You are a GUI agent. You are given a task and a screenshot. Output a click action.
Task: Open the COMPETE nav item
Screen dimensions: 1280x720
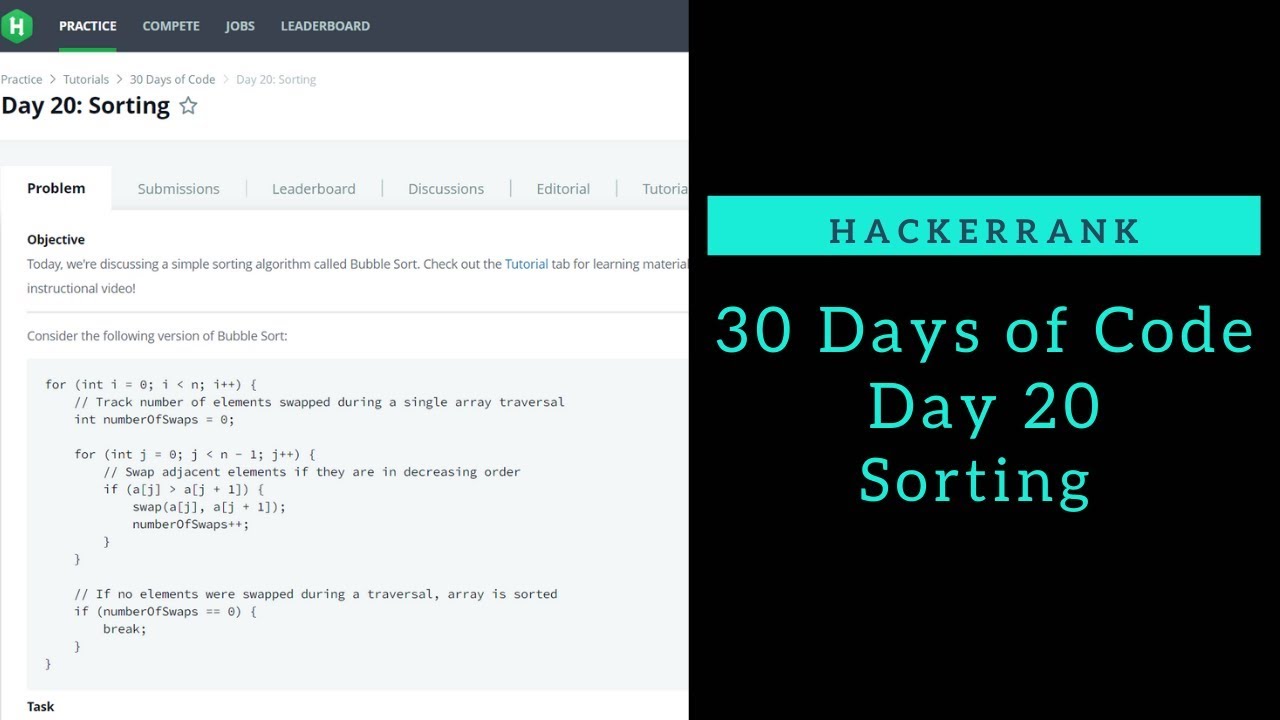(171, 26)
